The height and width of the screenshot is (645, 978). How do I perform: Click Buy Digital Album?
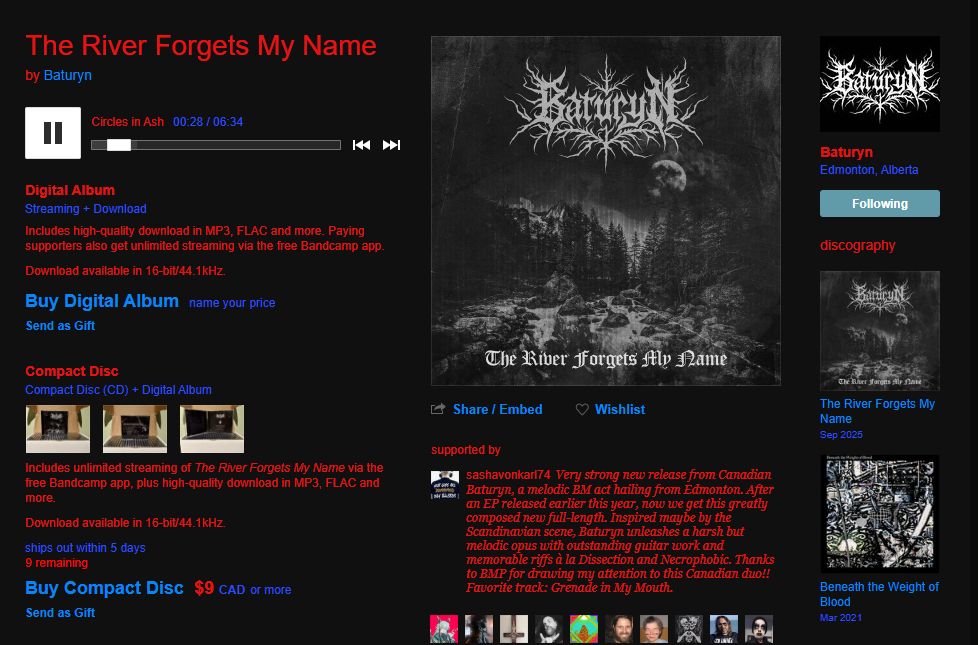pos(102,301)
